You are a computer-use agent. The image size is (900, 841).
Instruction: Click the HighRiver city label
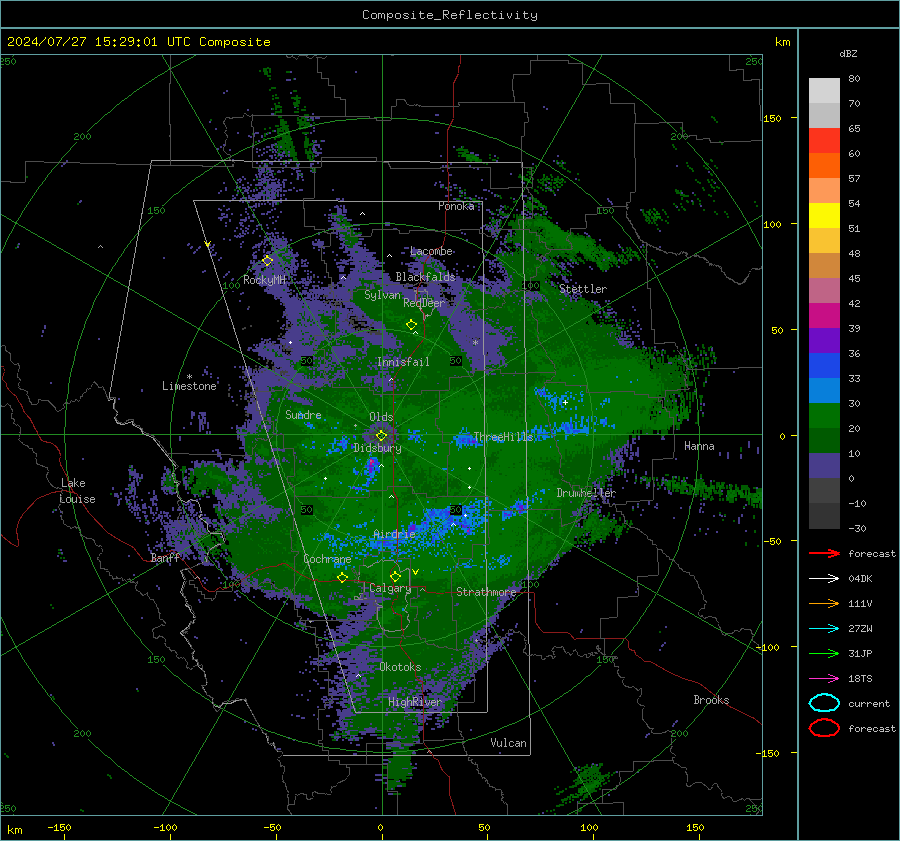tap(414, 702)
